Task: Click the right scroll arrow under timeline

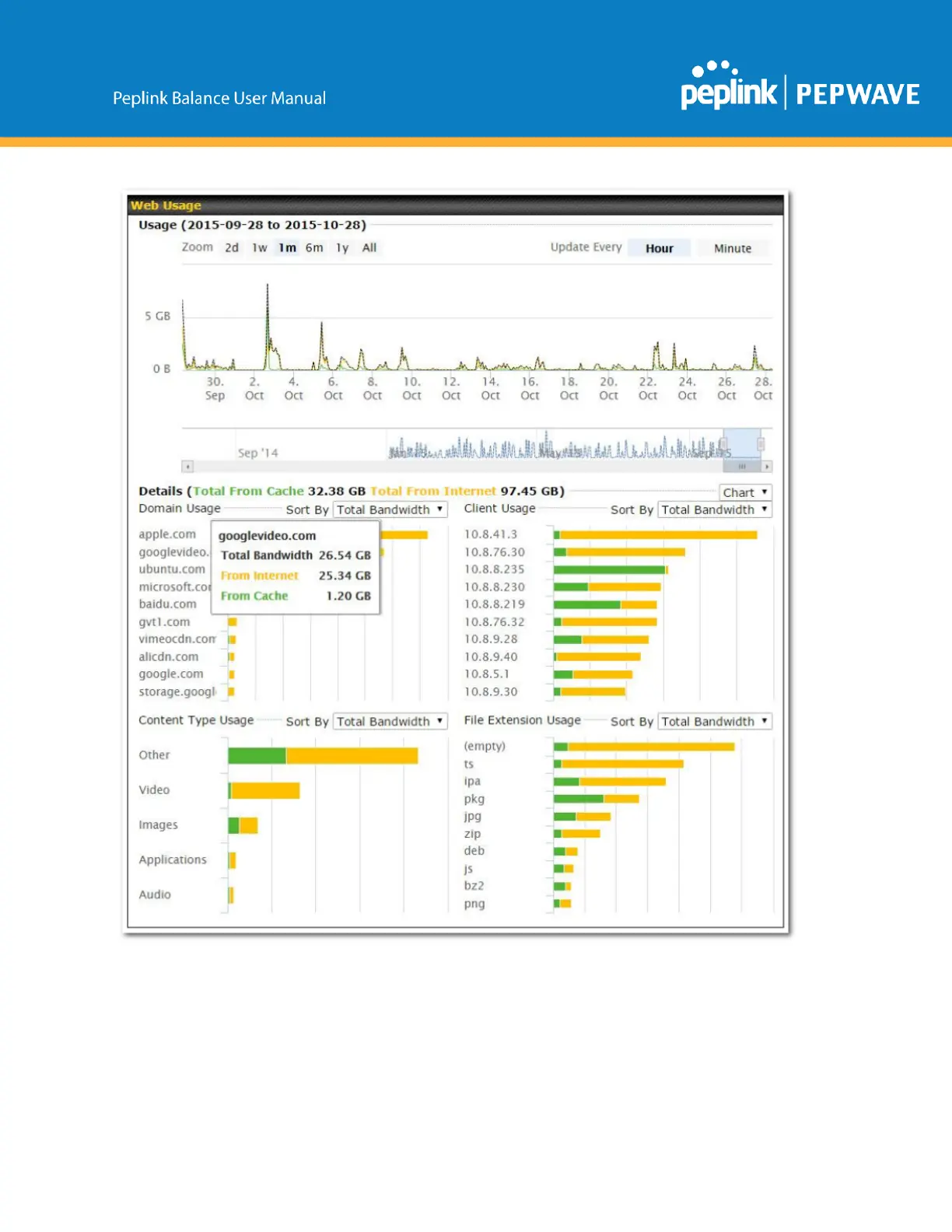Action: click(767, 467)
